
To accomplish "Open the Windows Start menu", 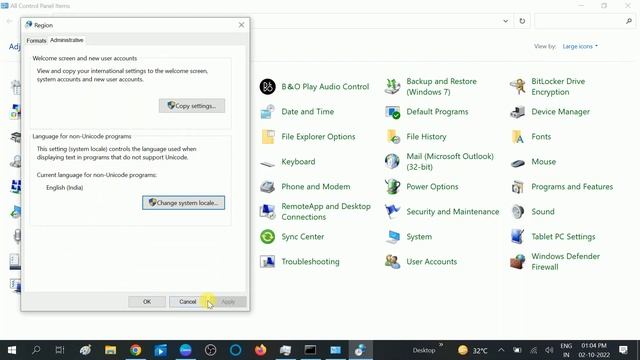I will coord(12,350).
